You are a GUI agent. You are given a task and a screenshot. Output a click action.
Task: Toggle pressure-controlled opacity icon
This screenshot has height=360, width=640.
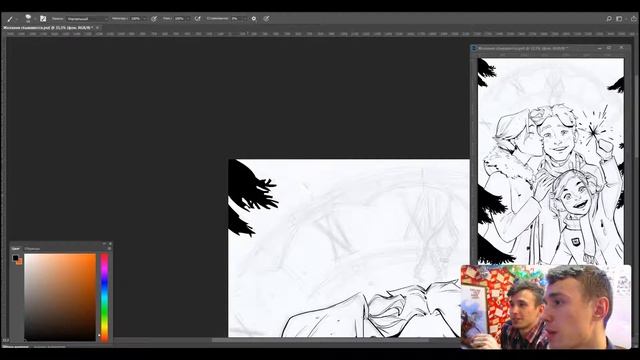click(x=154, y=19)
